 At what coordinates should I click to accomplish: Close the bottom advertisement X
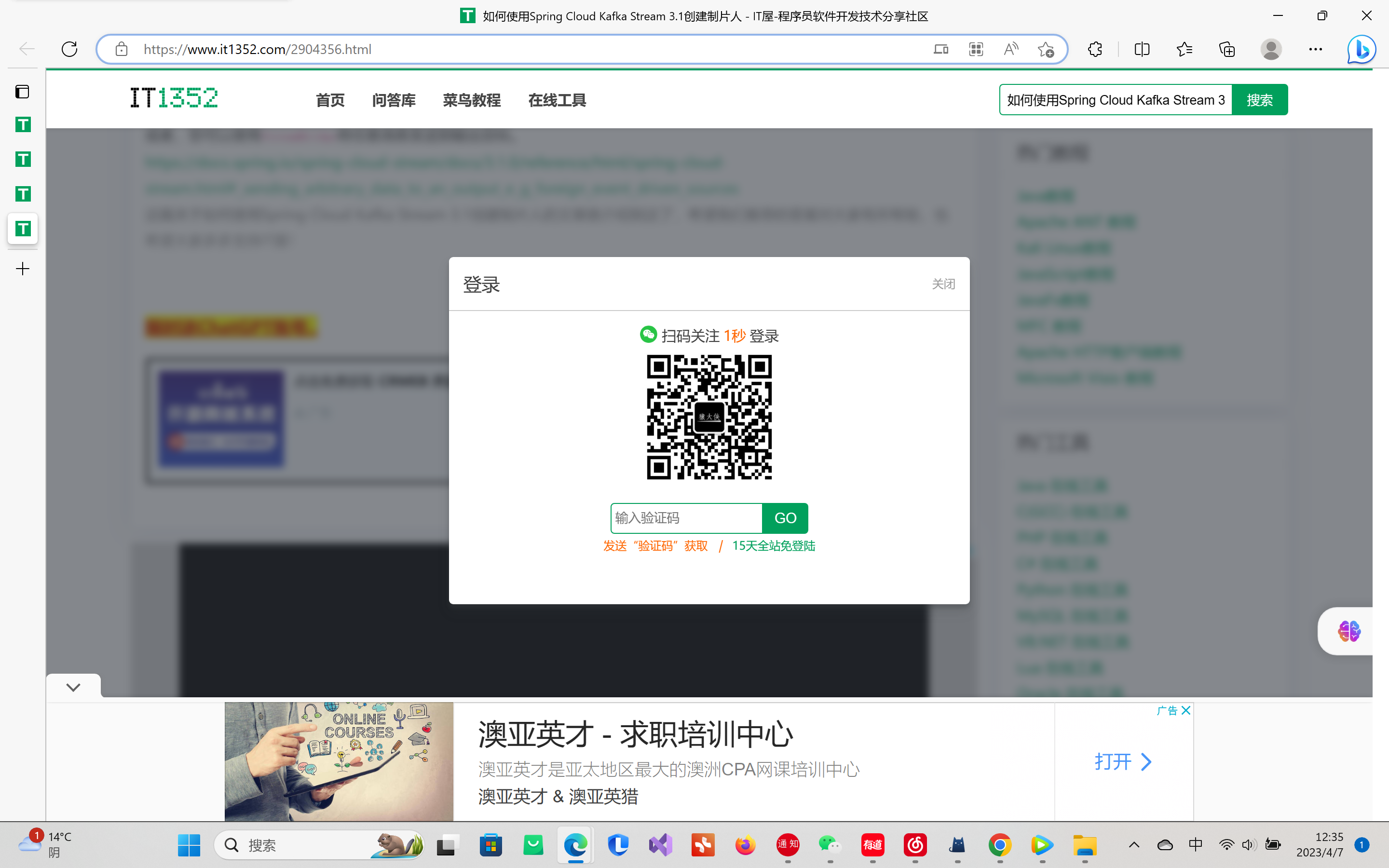pos(1186,711)
